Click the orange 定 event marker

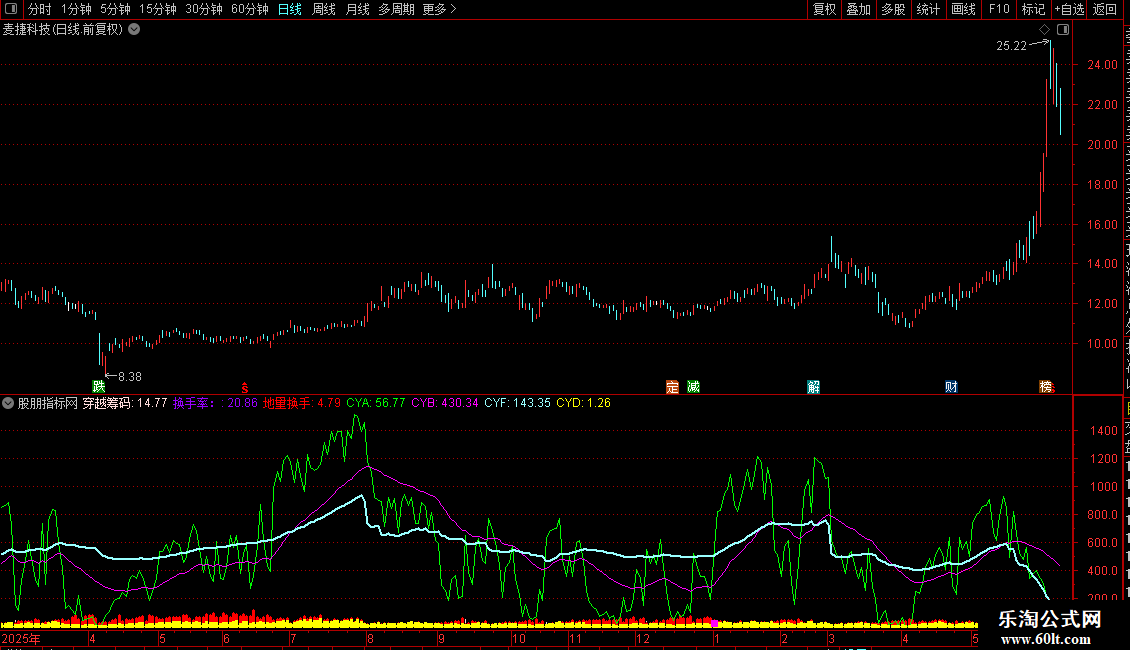pyautogui.click(x=672, y=387)
